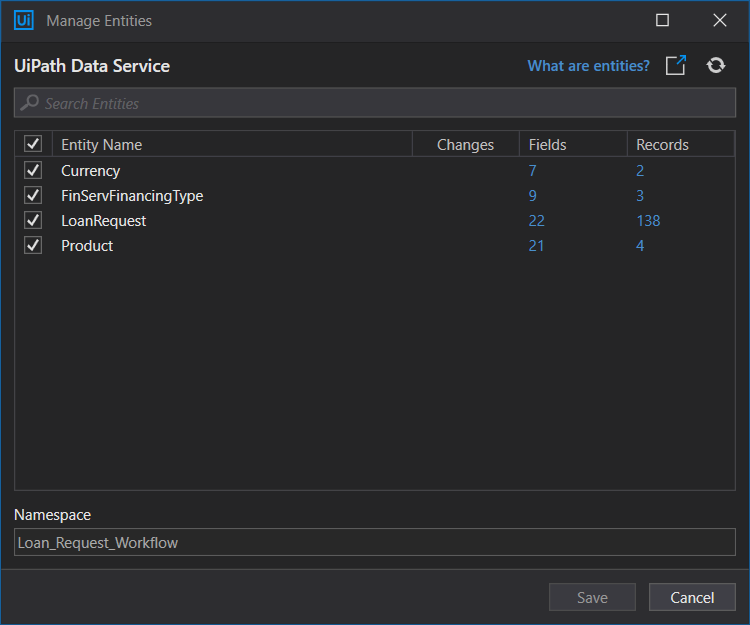Uncheck the FinServFinancingType checkbox
Viewport: 750px width, 625px height.
33,195
